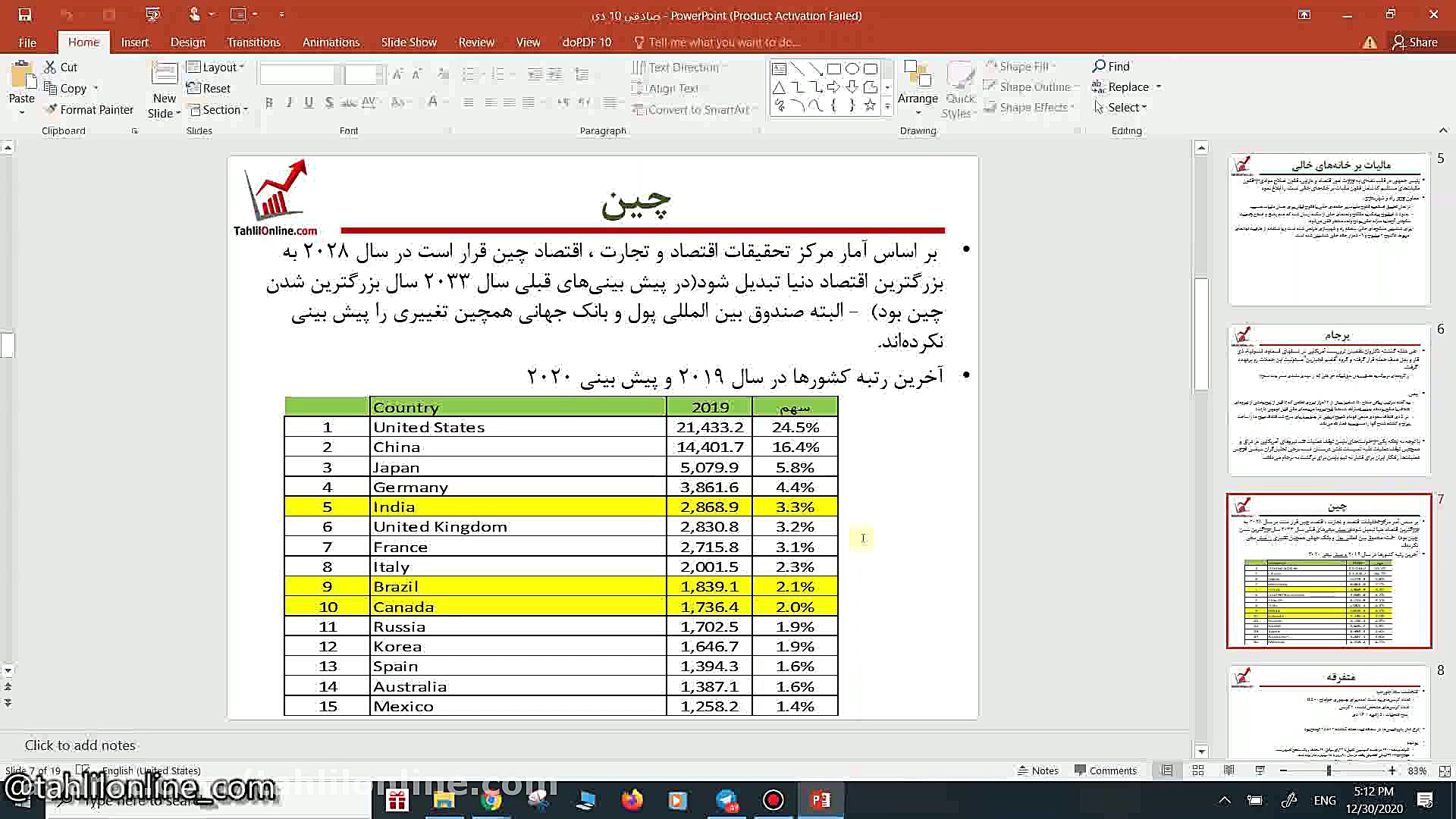Click the Reset button in Slides group
The height and width of the screenshot is (819, 1456).
coord(209,88)
